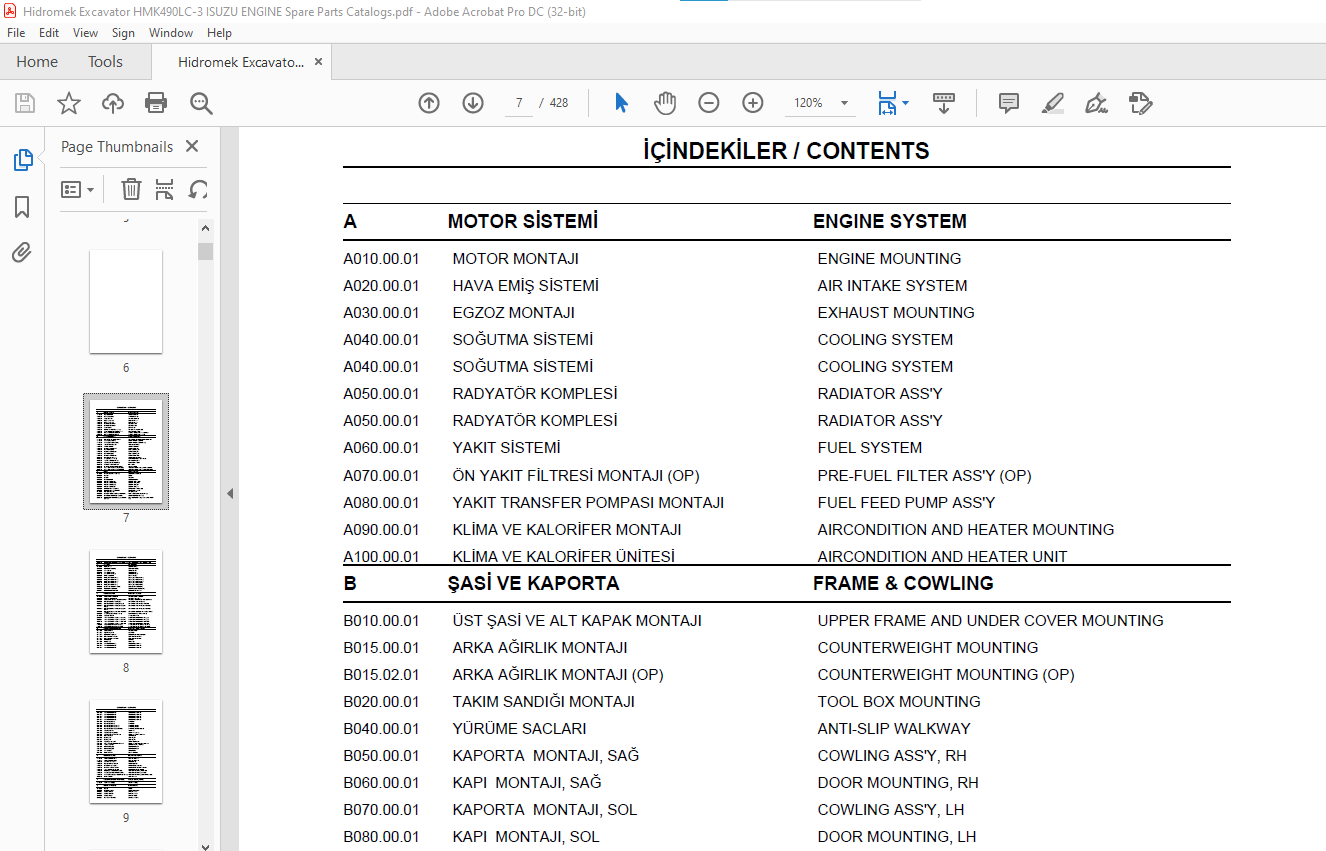This screenshot has height=851, width=1326.
Task: Select the highlight text pen tool
Action: pos(1052,103)
